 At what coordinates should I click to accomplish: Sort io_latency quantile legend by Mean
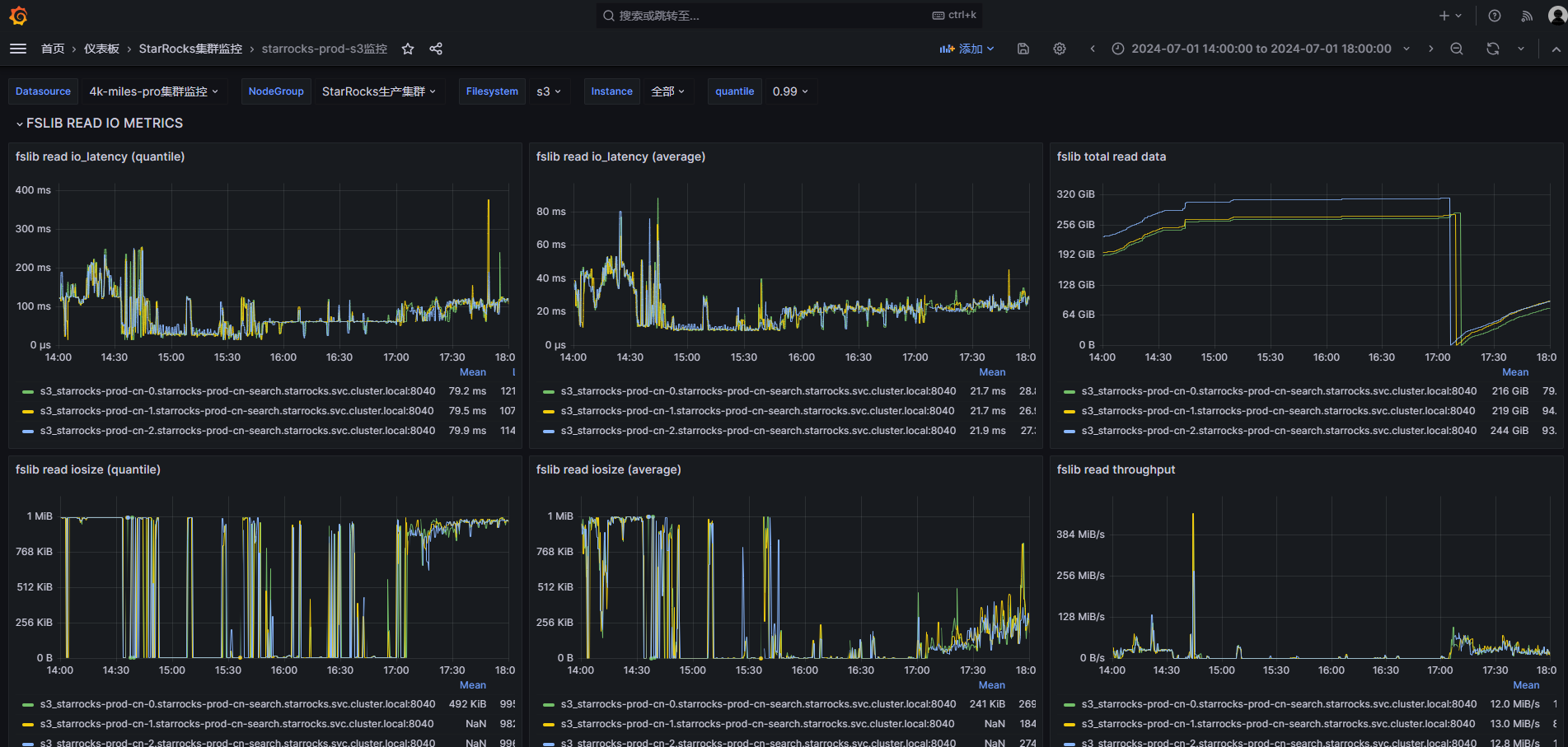(x=472, y=372)
